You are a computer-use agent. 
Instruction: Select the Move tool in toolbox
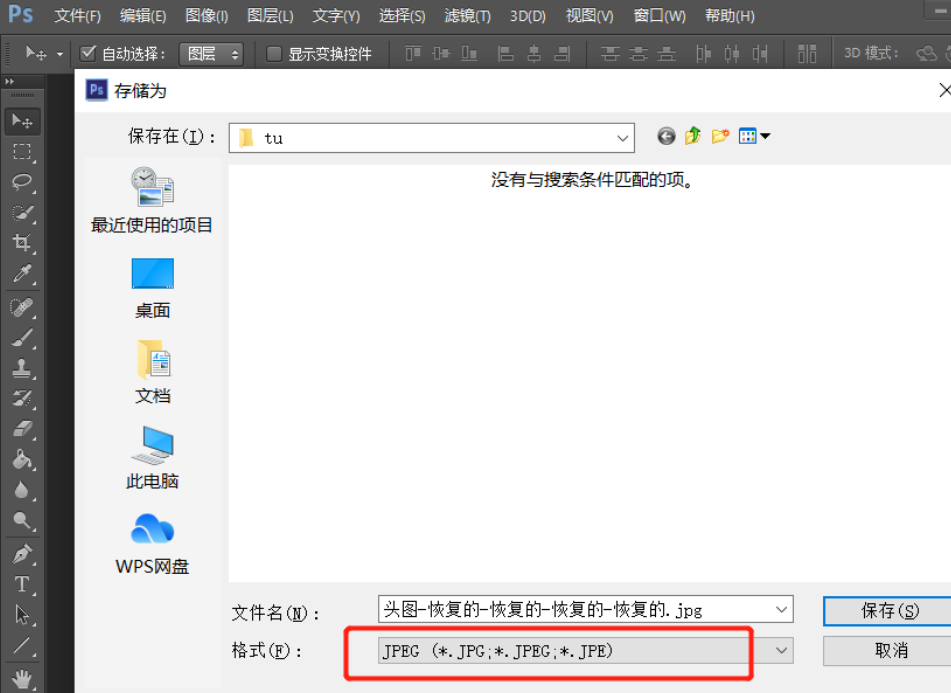tap(22, 121)
